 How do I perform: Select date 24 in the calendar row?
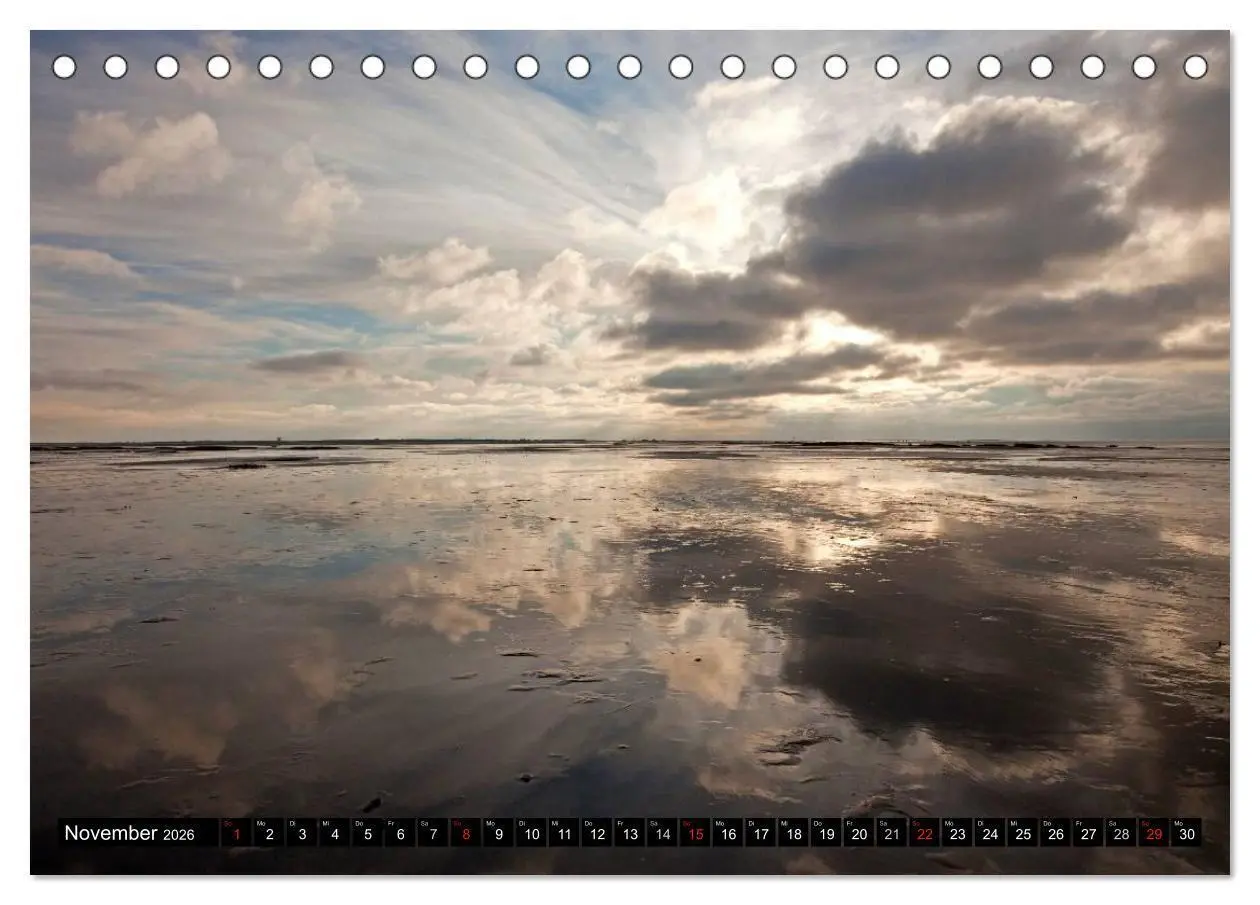(990, 833)
